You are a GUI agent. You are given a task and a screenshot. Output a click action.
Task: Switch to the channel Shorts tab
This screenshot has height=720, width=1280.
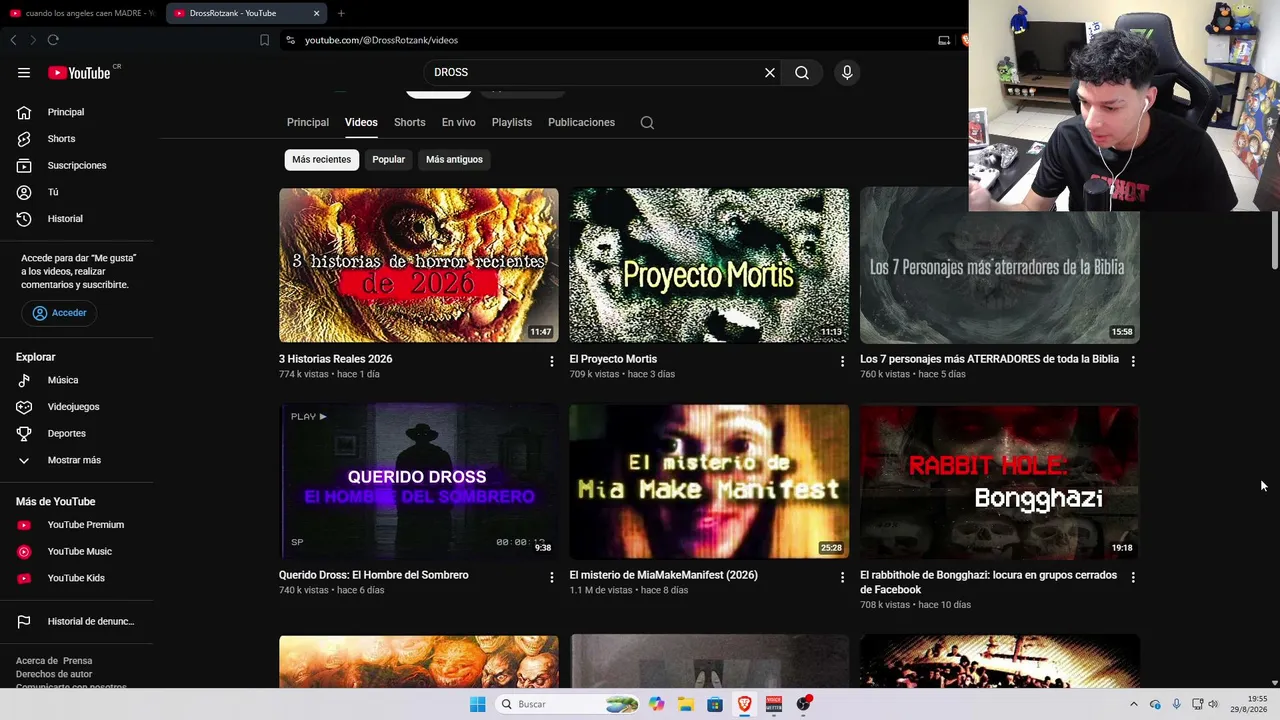point(410,122)
